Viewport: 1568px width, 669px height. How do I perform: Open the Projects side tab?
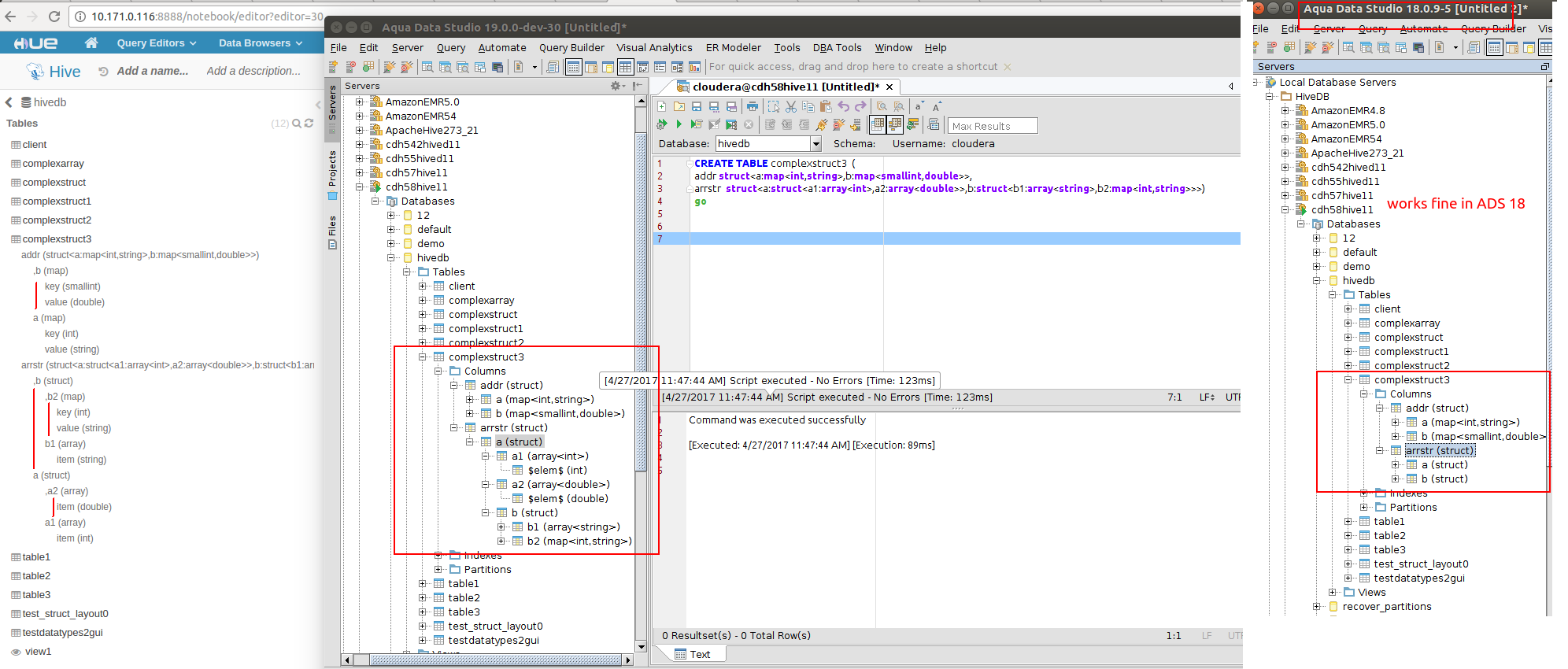coord(332,174)
